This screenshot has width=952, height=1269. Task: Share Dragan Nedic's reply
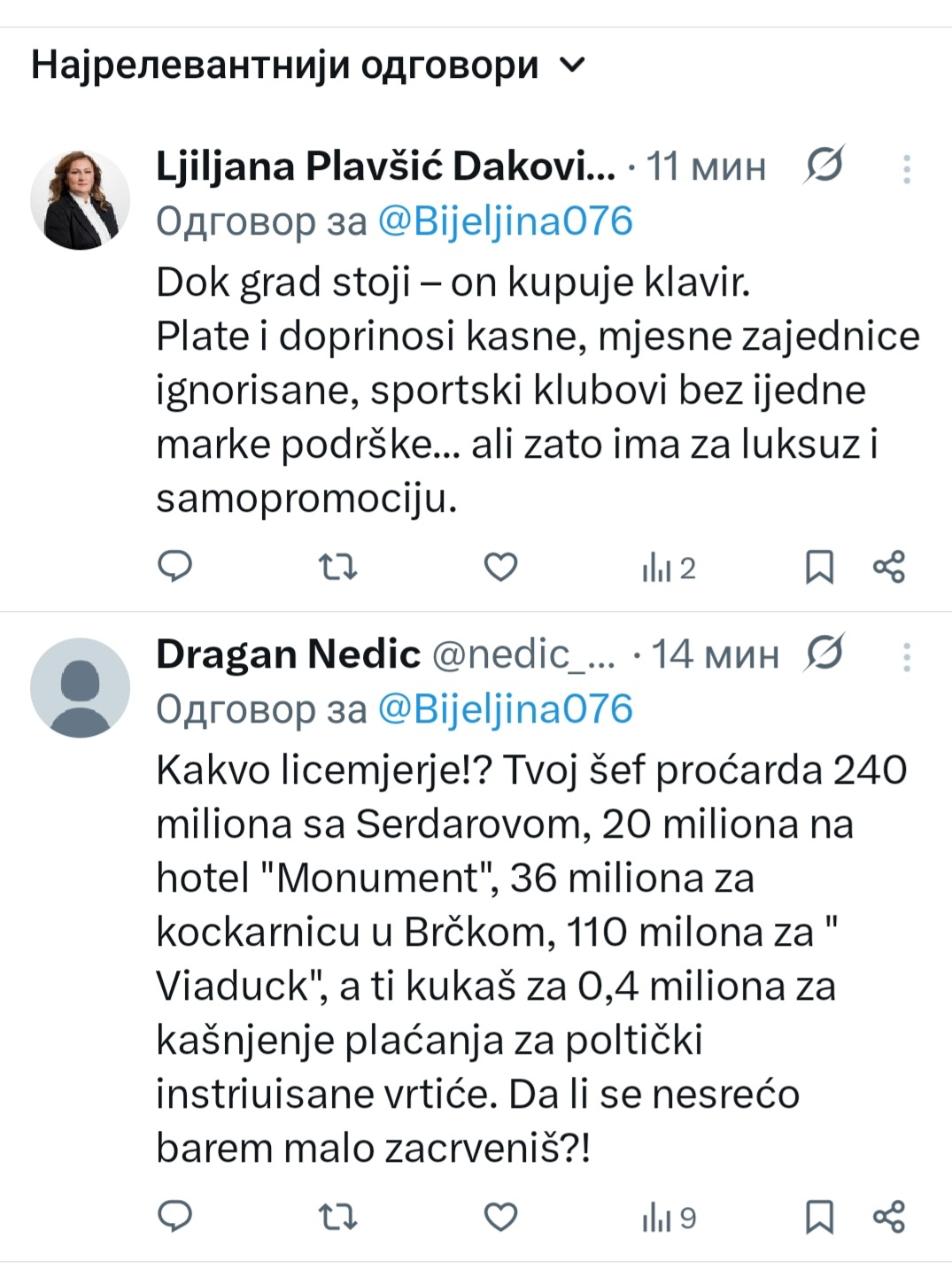pyautogui.click(x=889, y=1217)
